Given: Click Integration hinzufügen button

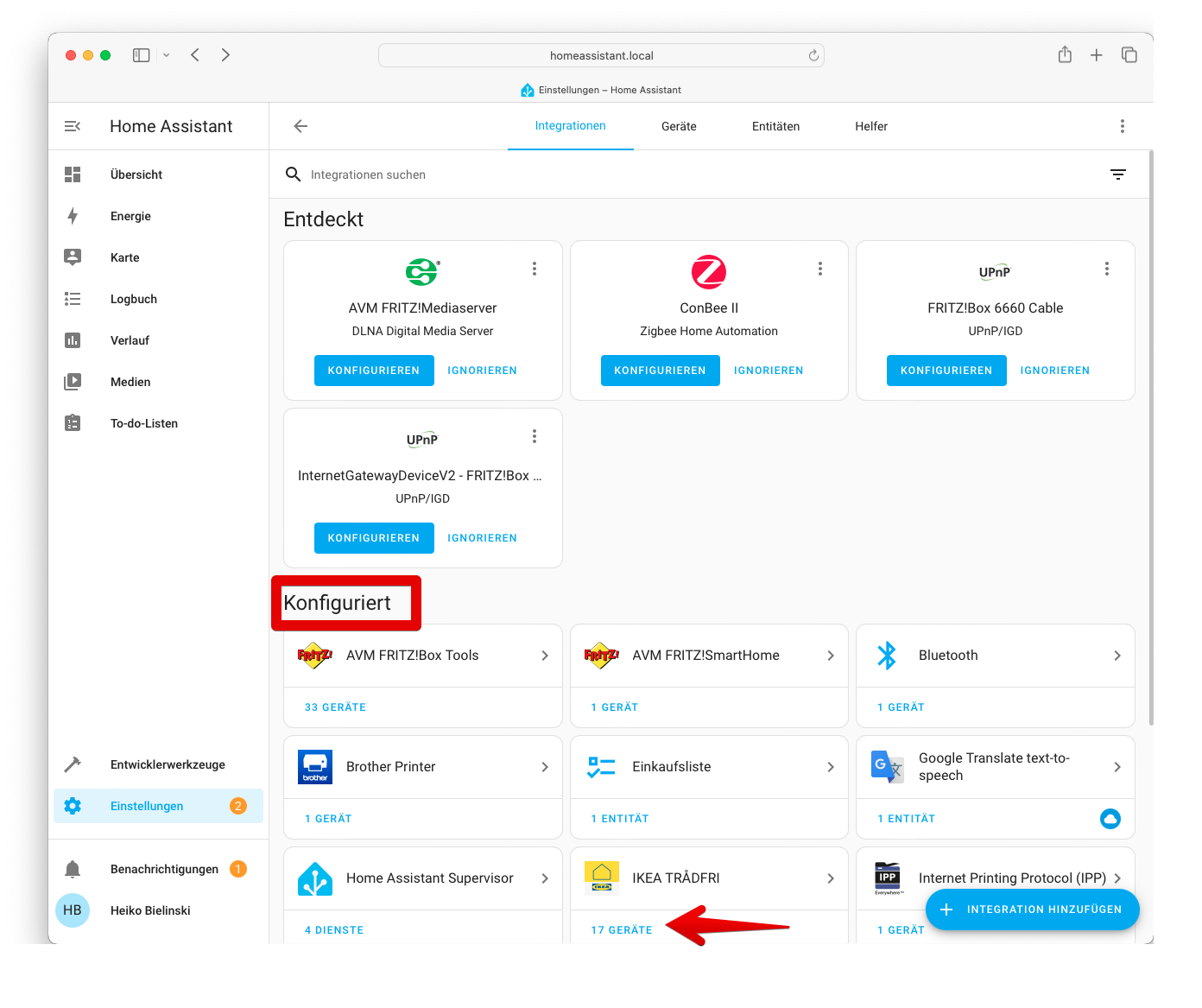Looking at the screenshot, I should (x=1032, y=910).
